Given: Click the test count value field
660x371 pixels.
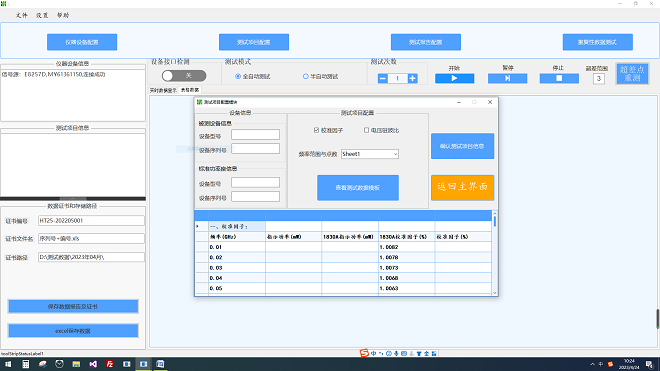Looking at the screenshot, I should pyautogui.click(x=397, y=78).
